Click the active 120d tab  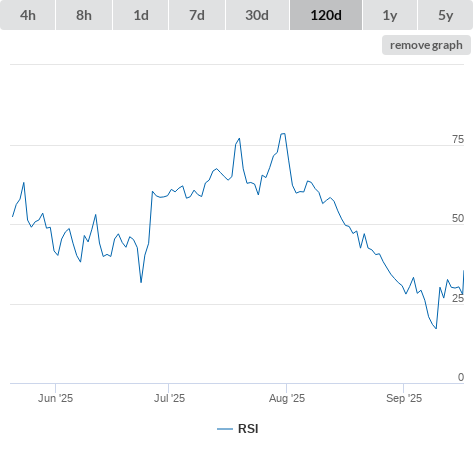326,15
